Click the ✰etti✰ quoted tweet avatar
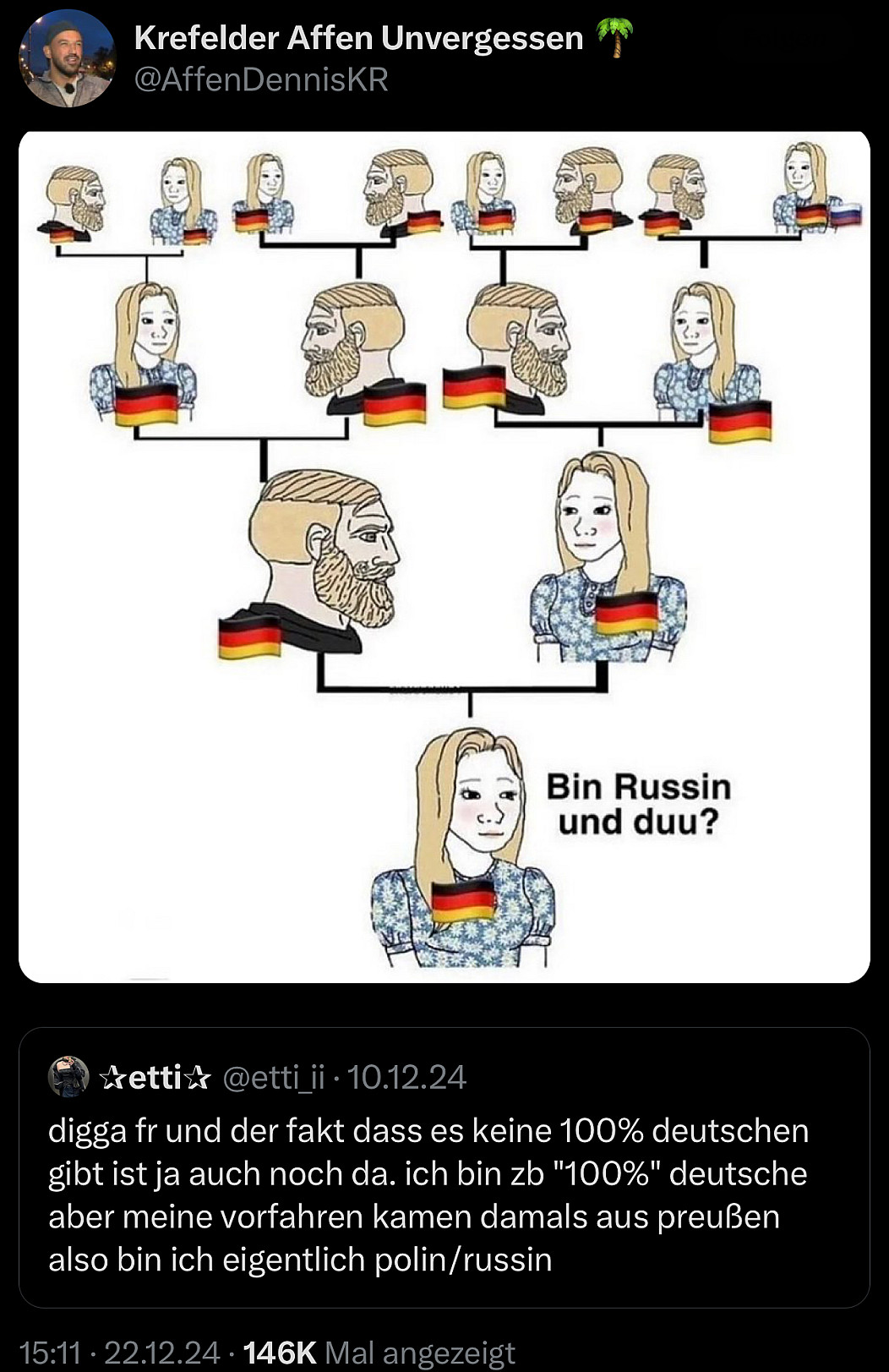 (x=68, y=1077)
